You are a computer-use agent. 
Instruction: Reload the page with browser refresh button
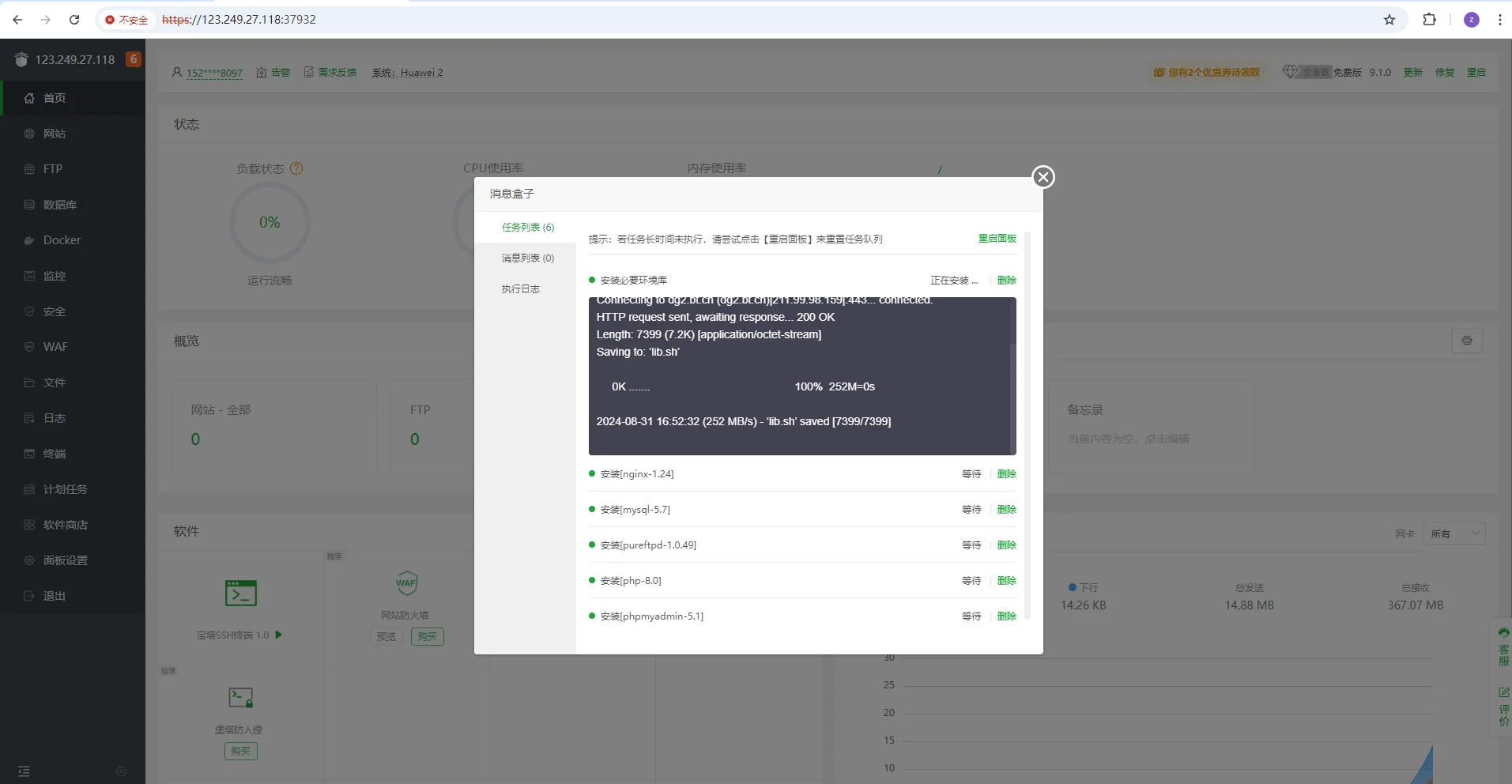(x=74, y=20)
